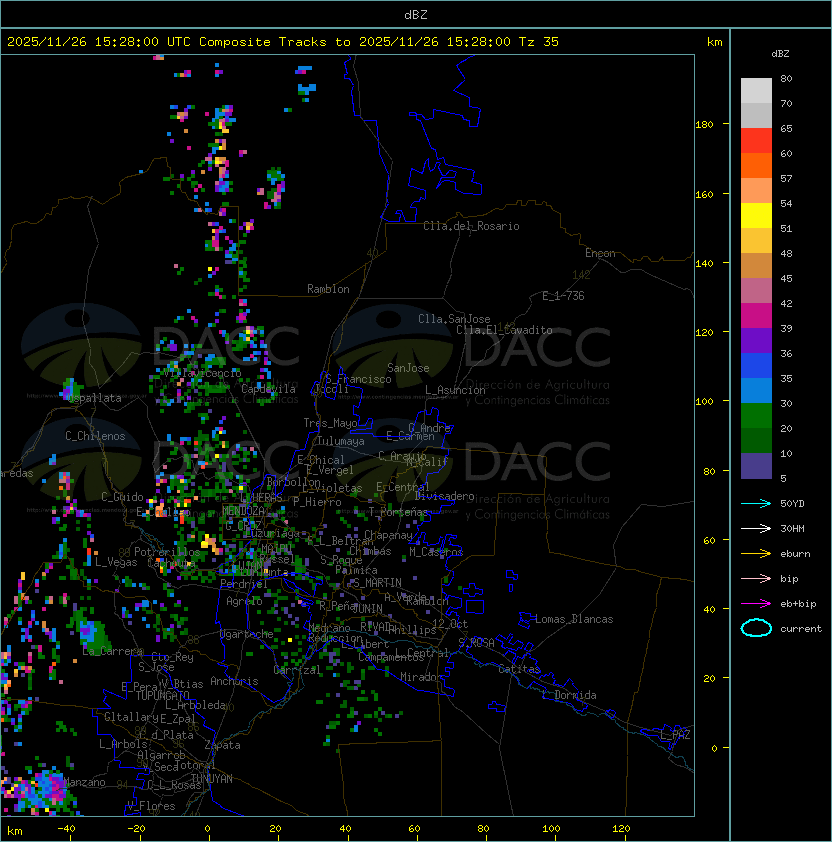This screenshot has height=842, width=832.
Task: Click the 'Potrerillos' map label
Action: (x=167, y=552)
